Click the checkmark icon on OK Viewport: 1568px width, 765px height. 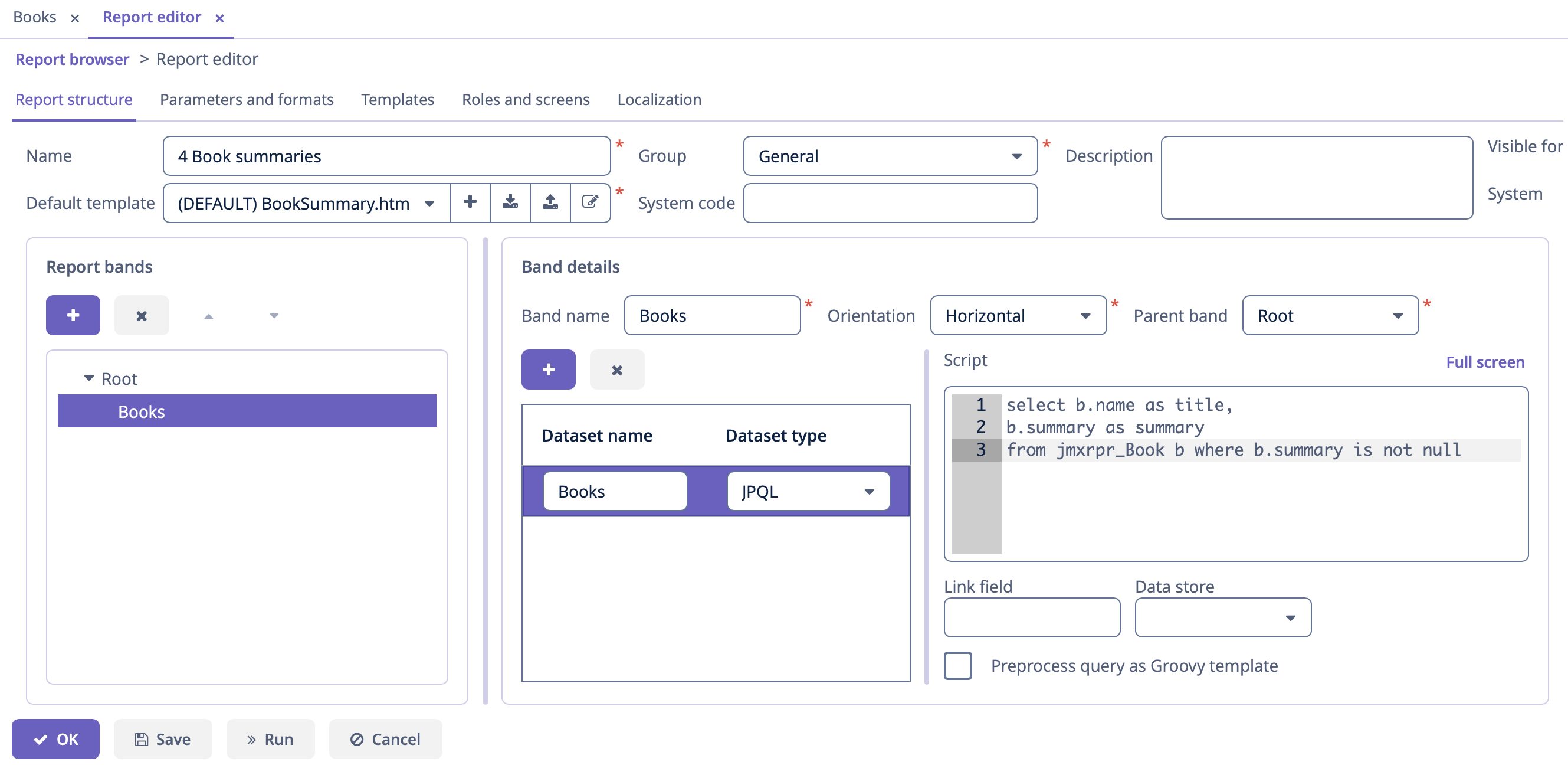(41, 740)
